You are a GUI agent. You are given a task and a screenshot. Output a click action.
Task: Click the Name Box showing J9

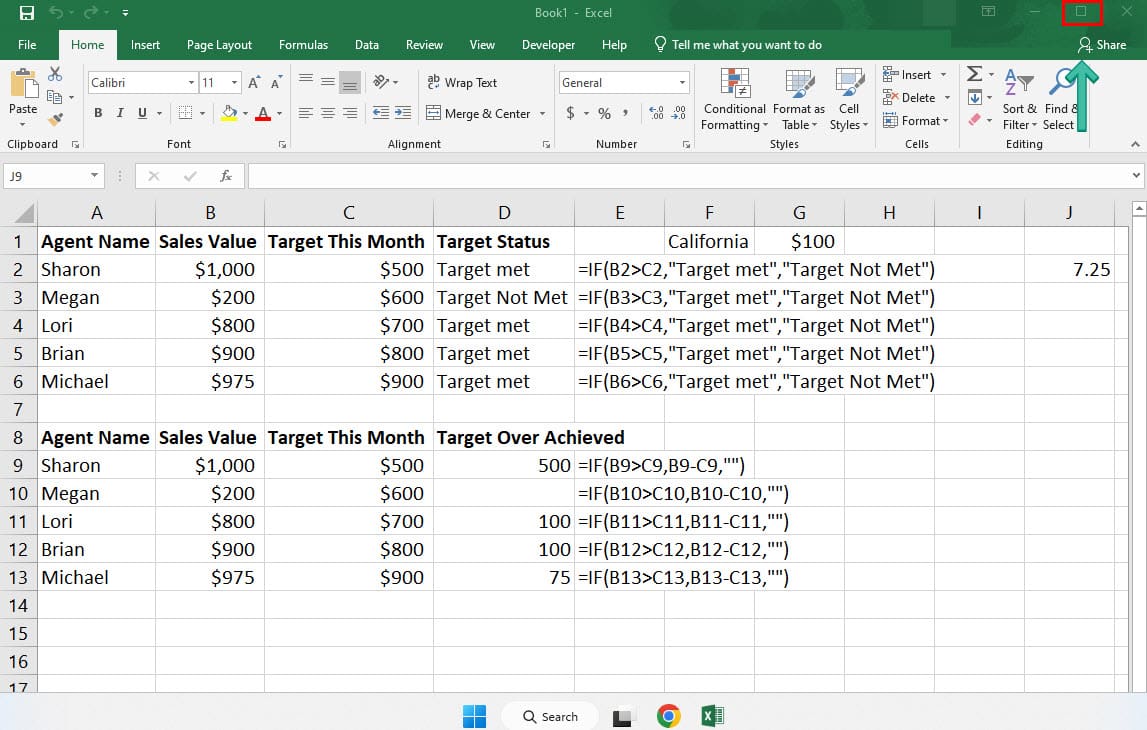tap(53, 176)
